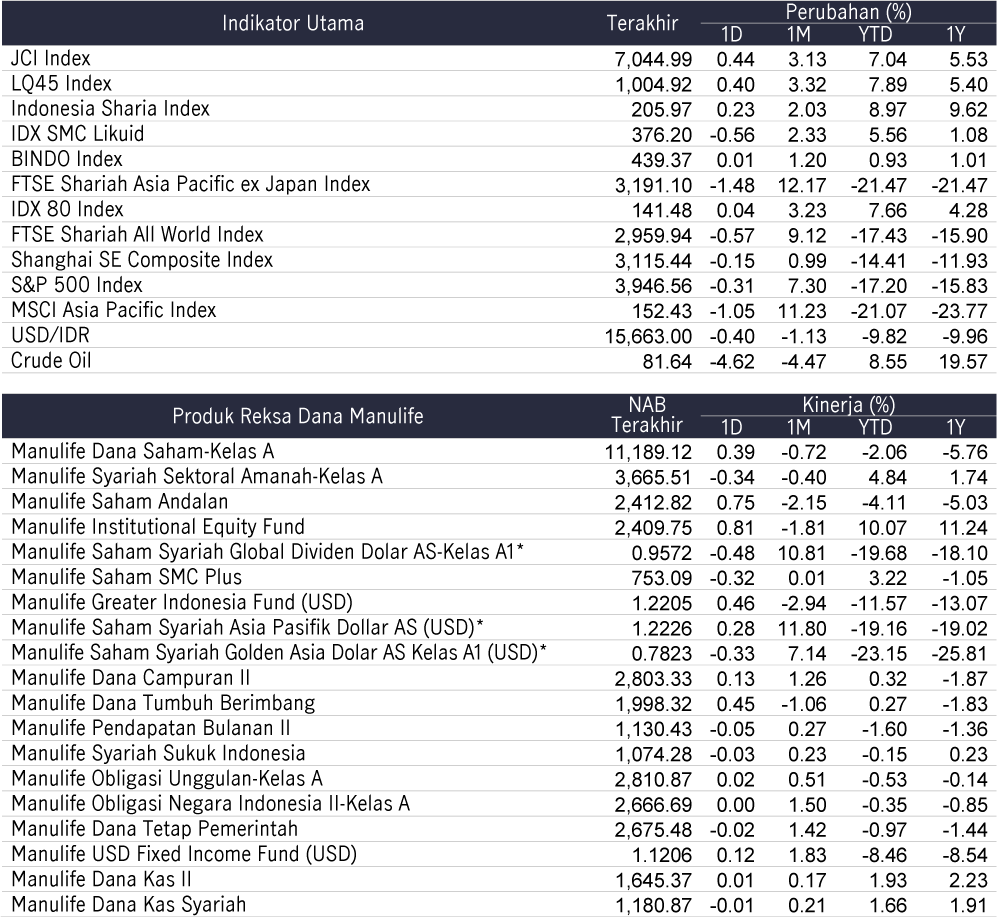
Task: Click the 'Indikator Utama' header
Action: tap(293, 24)
